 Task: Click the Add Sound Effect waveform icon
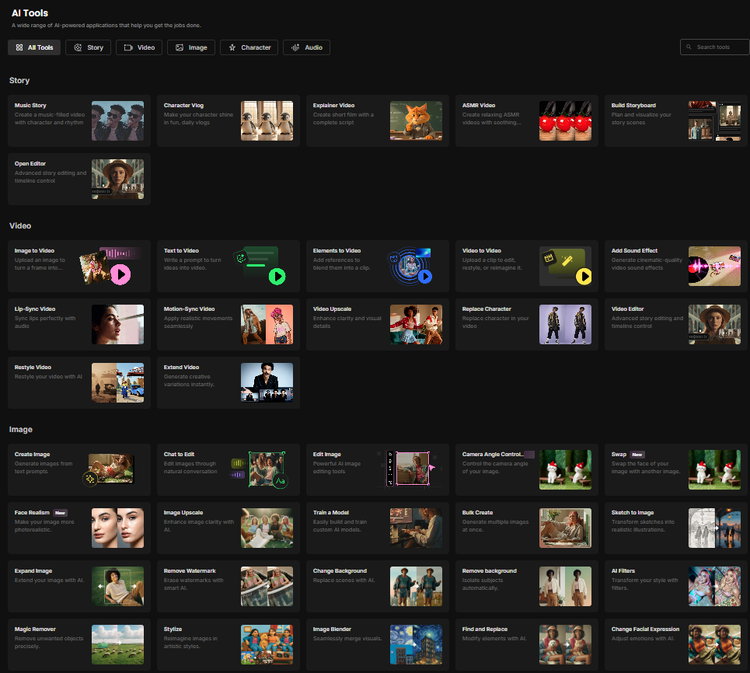pyautogui.click(x=714, y=266)
